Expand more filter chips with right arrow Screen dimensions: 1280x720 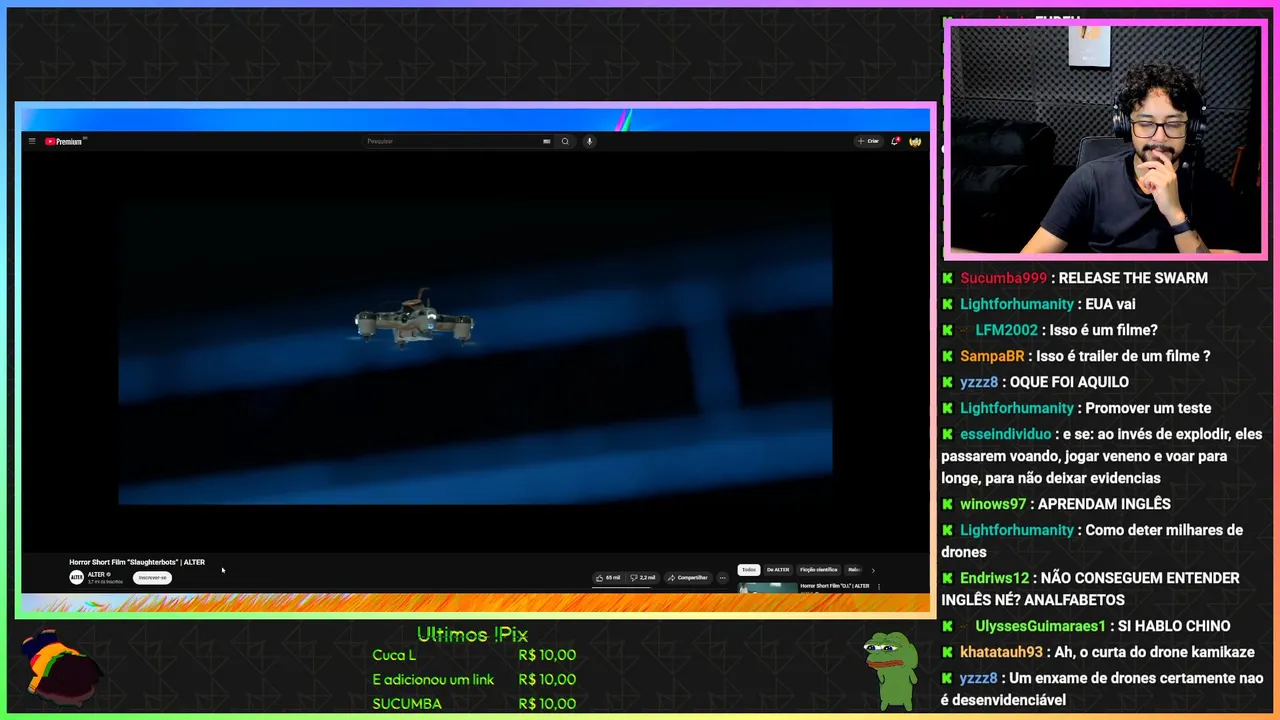[873, 570]
